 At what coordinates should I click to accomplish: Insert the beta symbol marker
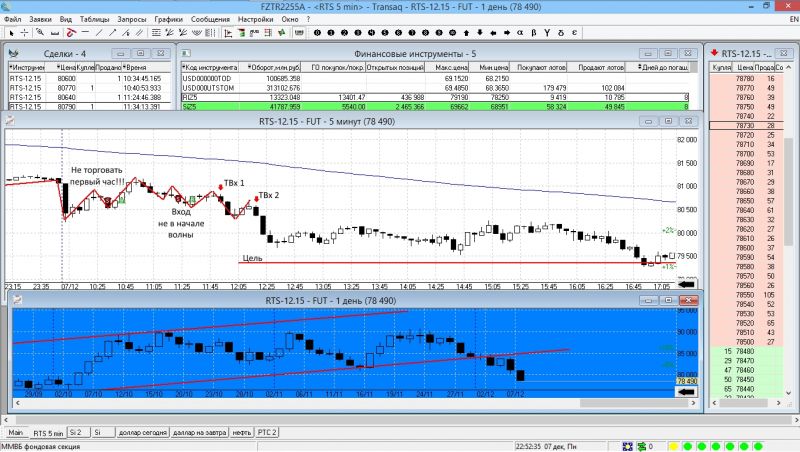(x=534, y=33)
